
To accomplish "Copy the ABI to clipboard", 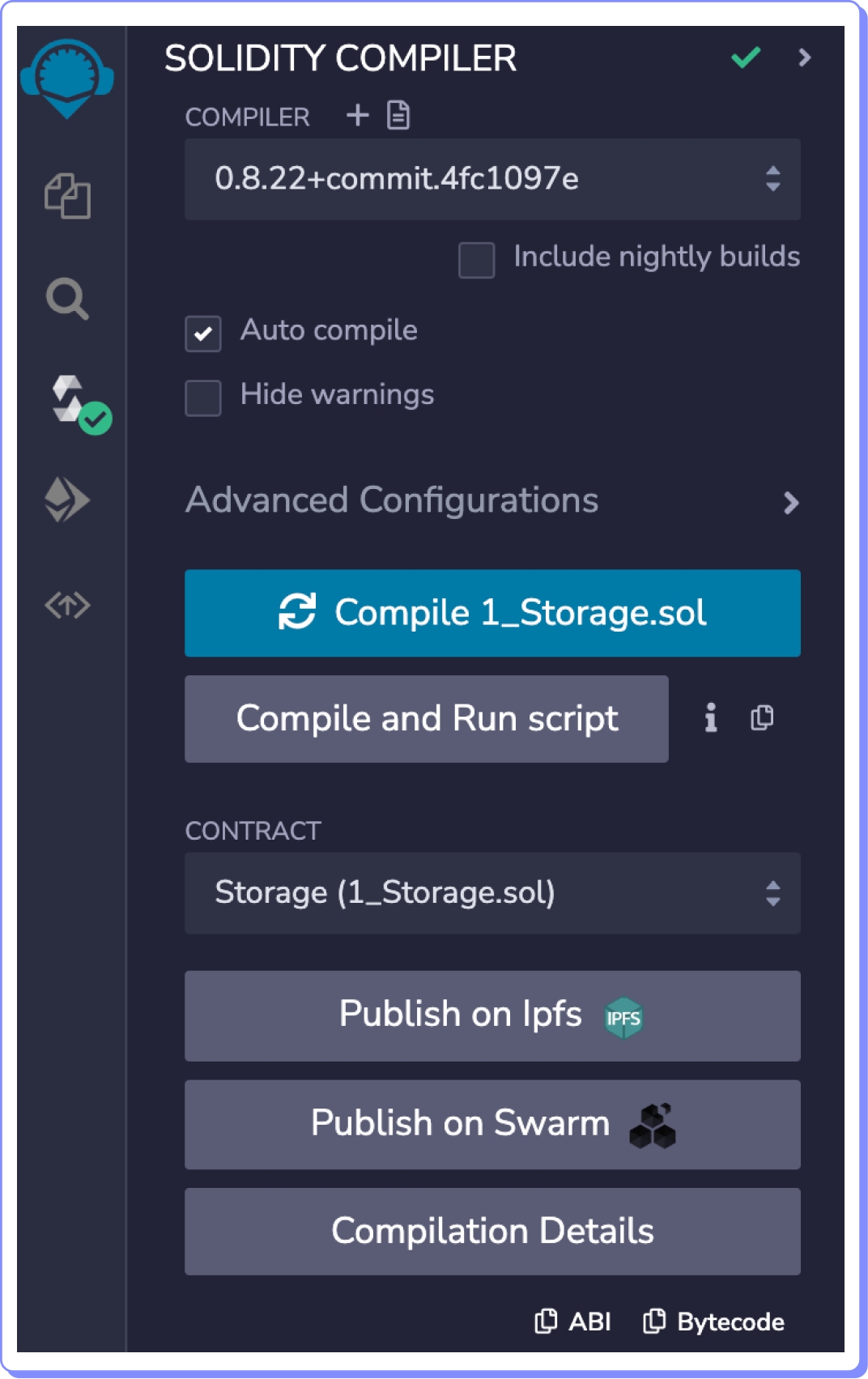I will coord(573,1322).
